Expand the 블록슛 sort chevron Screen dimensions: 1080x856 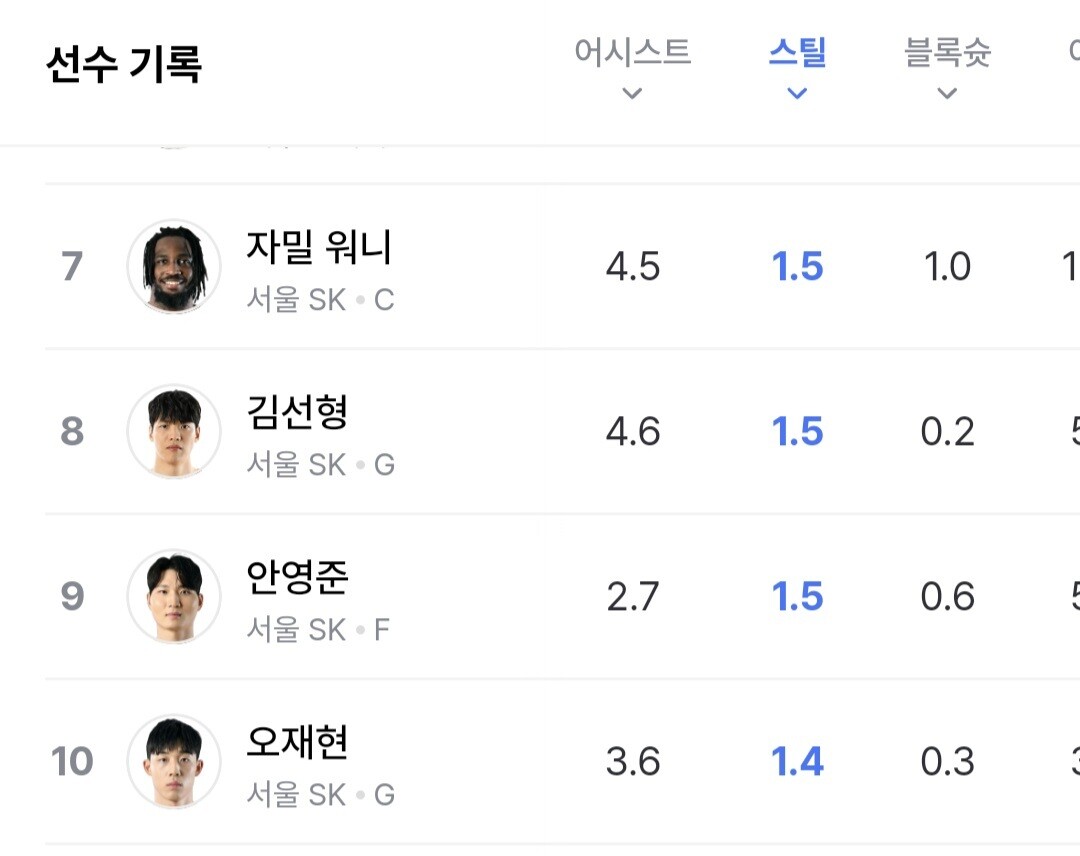(x=947, y=94)
